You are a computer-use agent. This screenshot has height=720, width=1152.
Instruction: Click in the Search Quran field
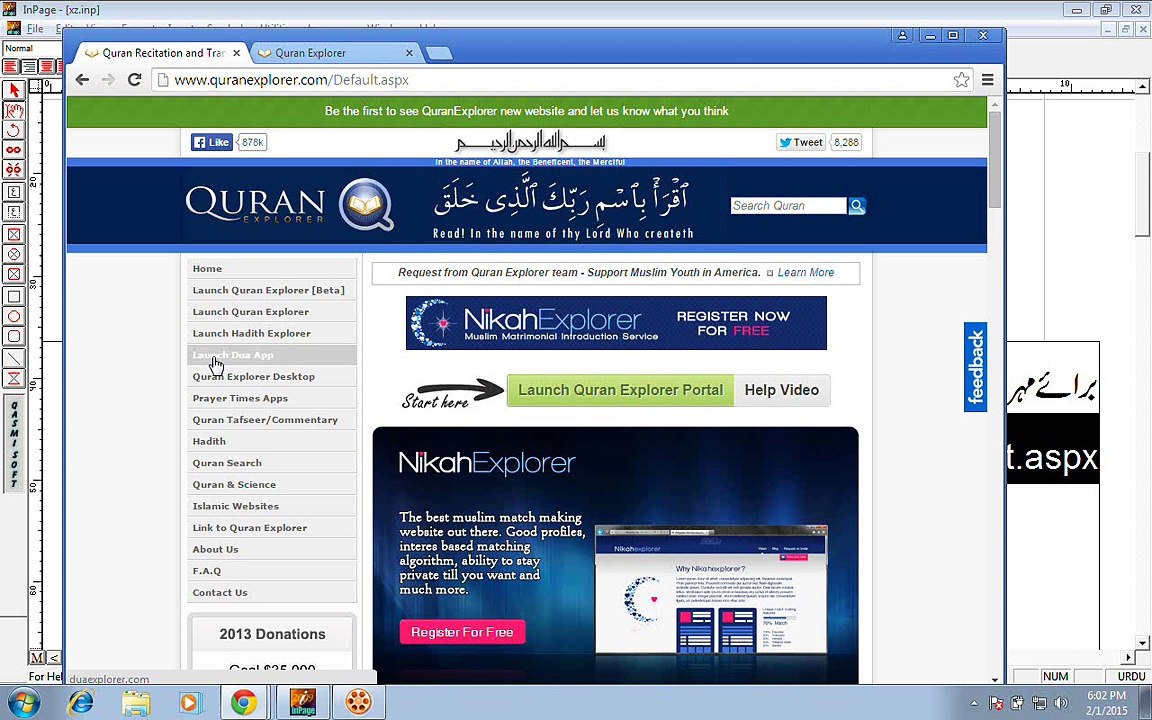tap(788, 206)
